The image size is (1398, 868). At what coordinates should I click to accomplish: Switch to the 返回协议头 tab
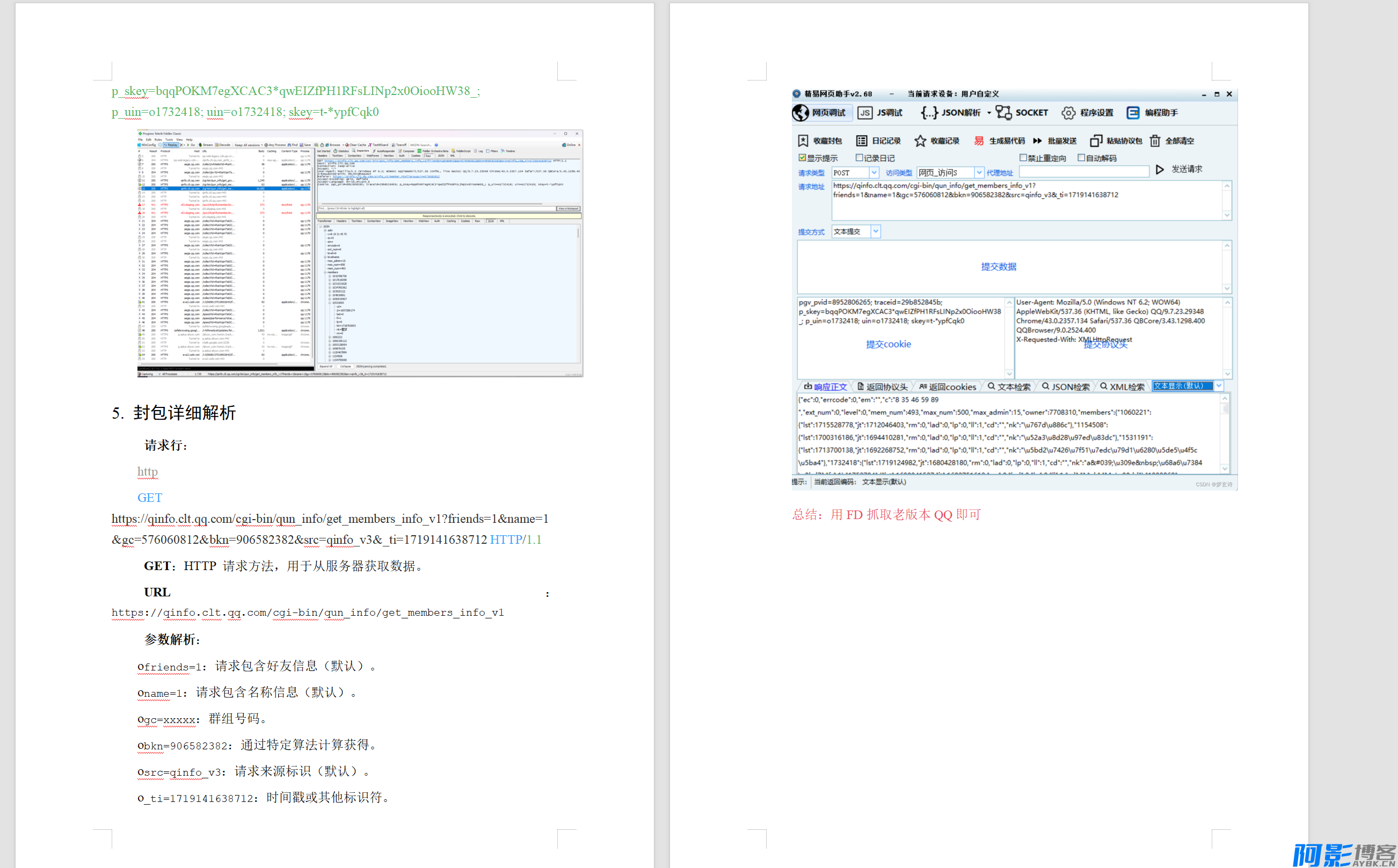[x=883, y=386]
